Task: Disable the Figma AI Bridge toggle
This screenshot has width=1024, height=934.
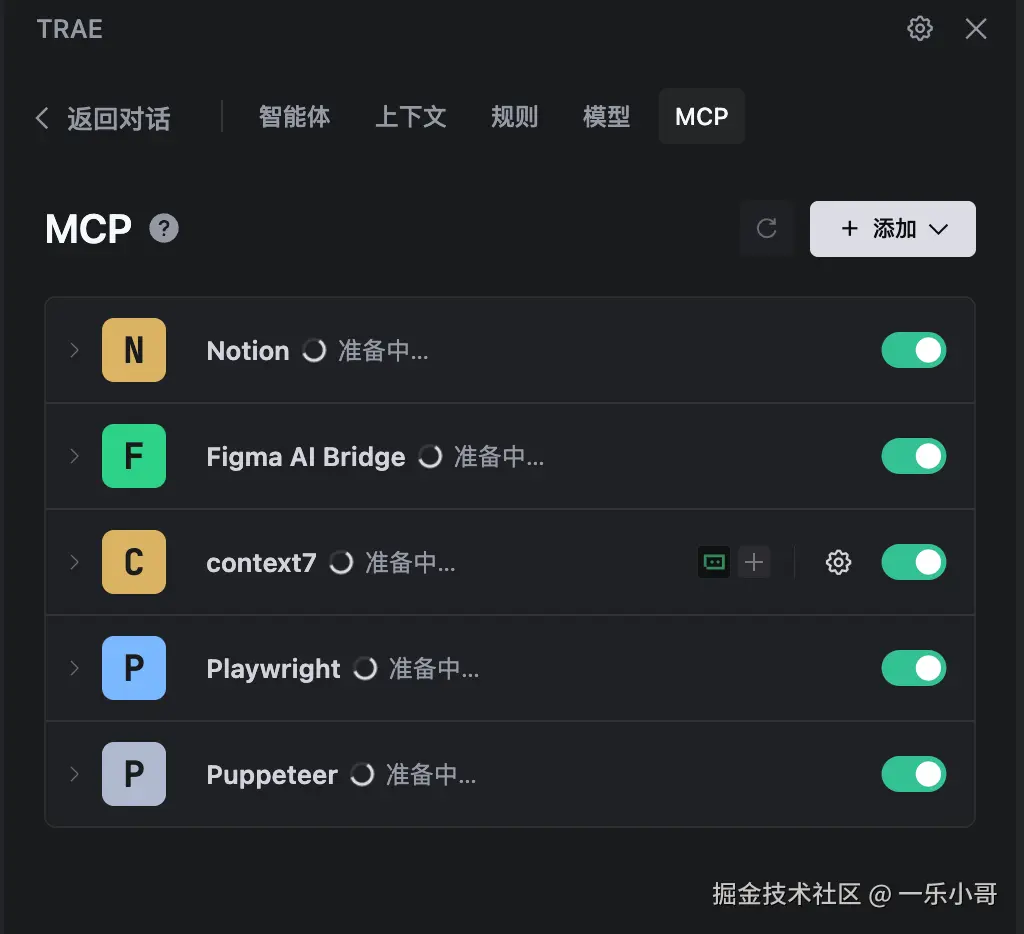Action: click(x=914, y=456)
